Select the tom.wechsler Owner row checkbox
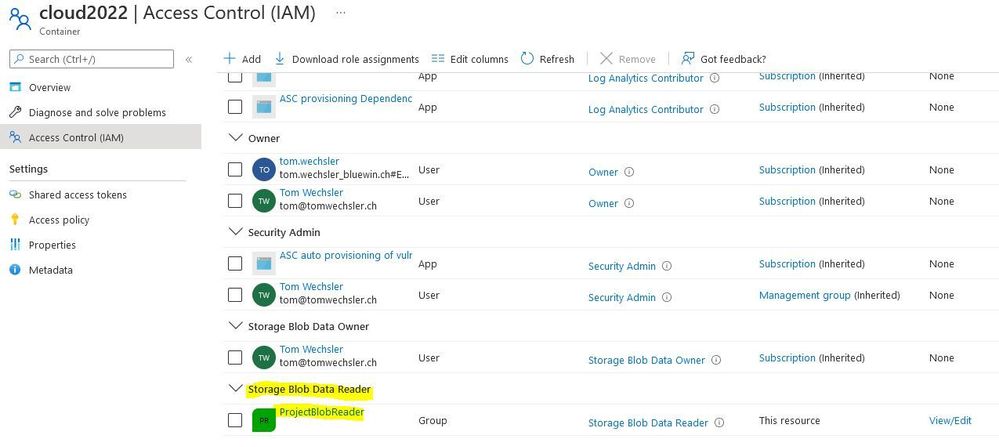Viewport: 999px width, 447px height. 235,169
